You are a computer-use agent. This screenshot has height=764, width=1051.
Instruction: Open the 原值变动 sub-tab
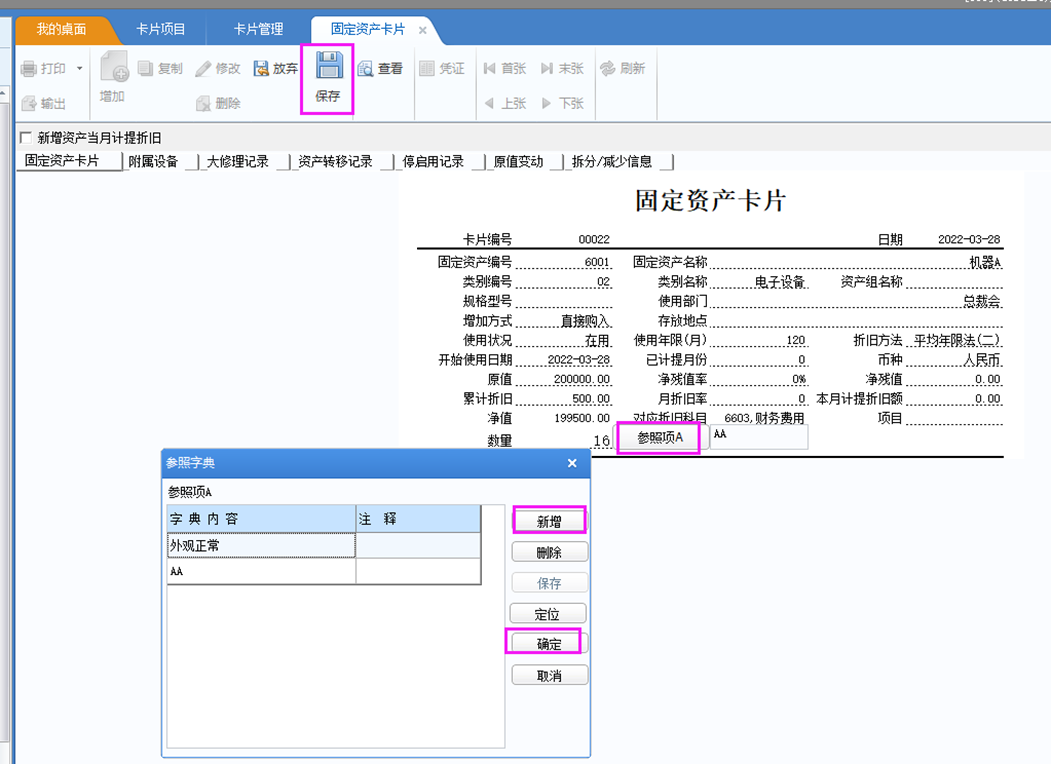pos(518,162)
